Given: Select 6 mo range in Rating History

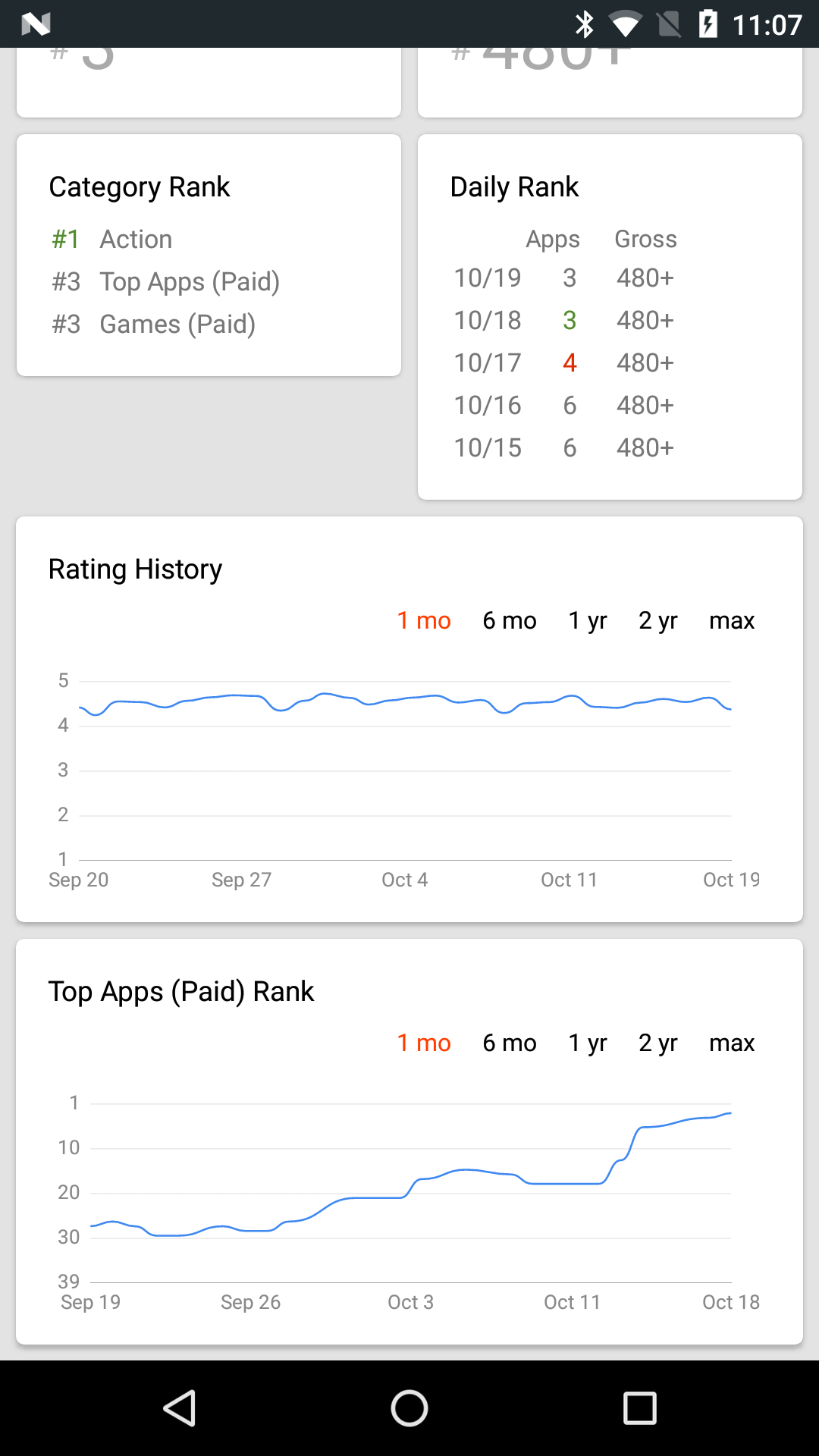Looking at the screenshot, I should pyautogui.click(x=510, y=620).
